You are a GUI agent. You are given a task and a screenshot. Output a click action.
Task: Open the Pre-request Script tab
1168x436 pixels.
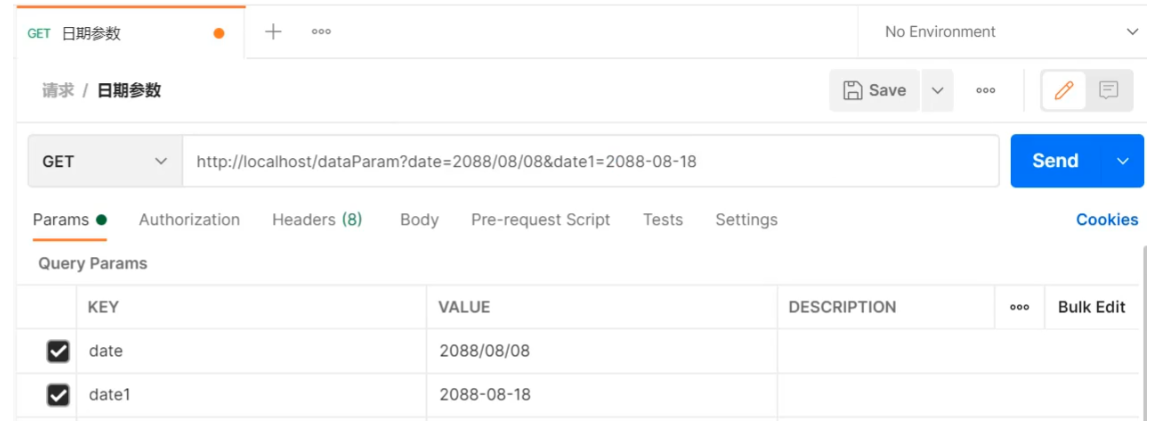[541, 220]
